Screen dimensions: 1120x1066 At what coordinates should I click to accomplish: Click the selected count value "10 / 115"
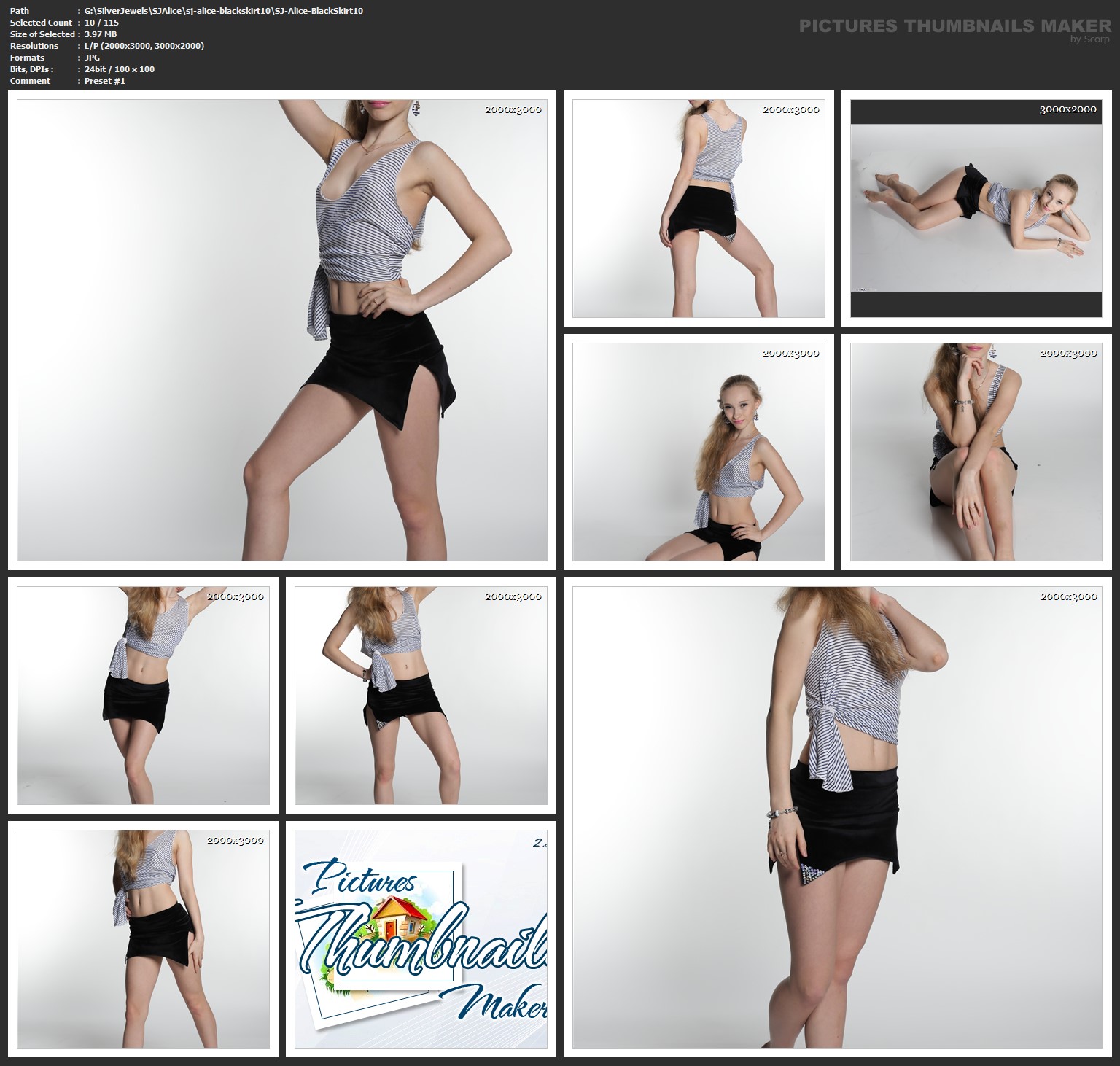tap(101, 23)
